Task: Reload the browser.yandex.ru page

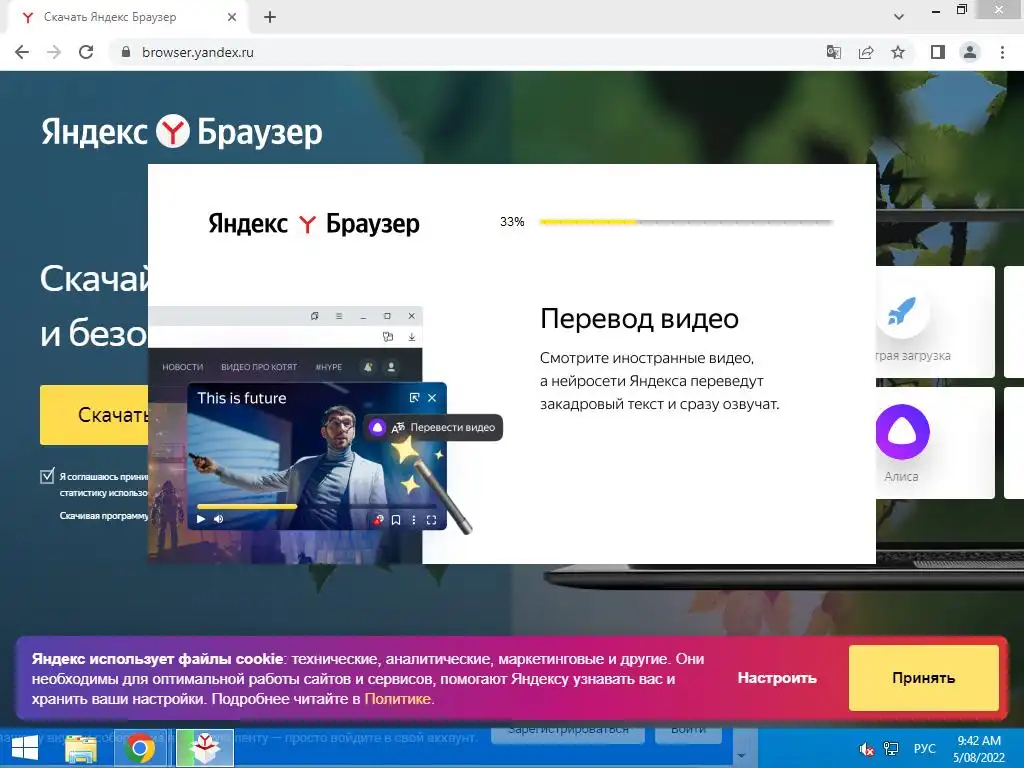Action: pyautogui.click(x=86, y=52)
